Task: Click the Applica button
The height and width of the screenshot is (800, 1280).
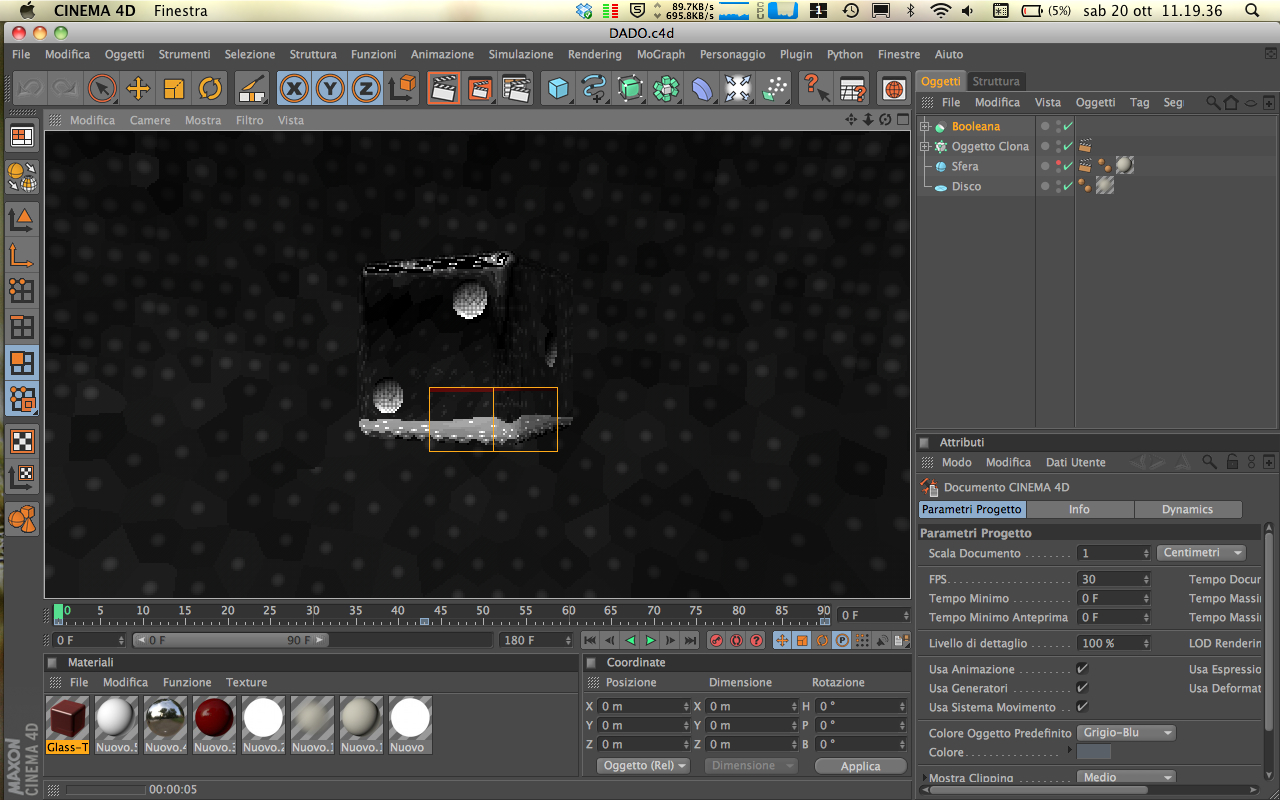Action: click(x=860, y=766)
